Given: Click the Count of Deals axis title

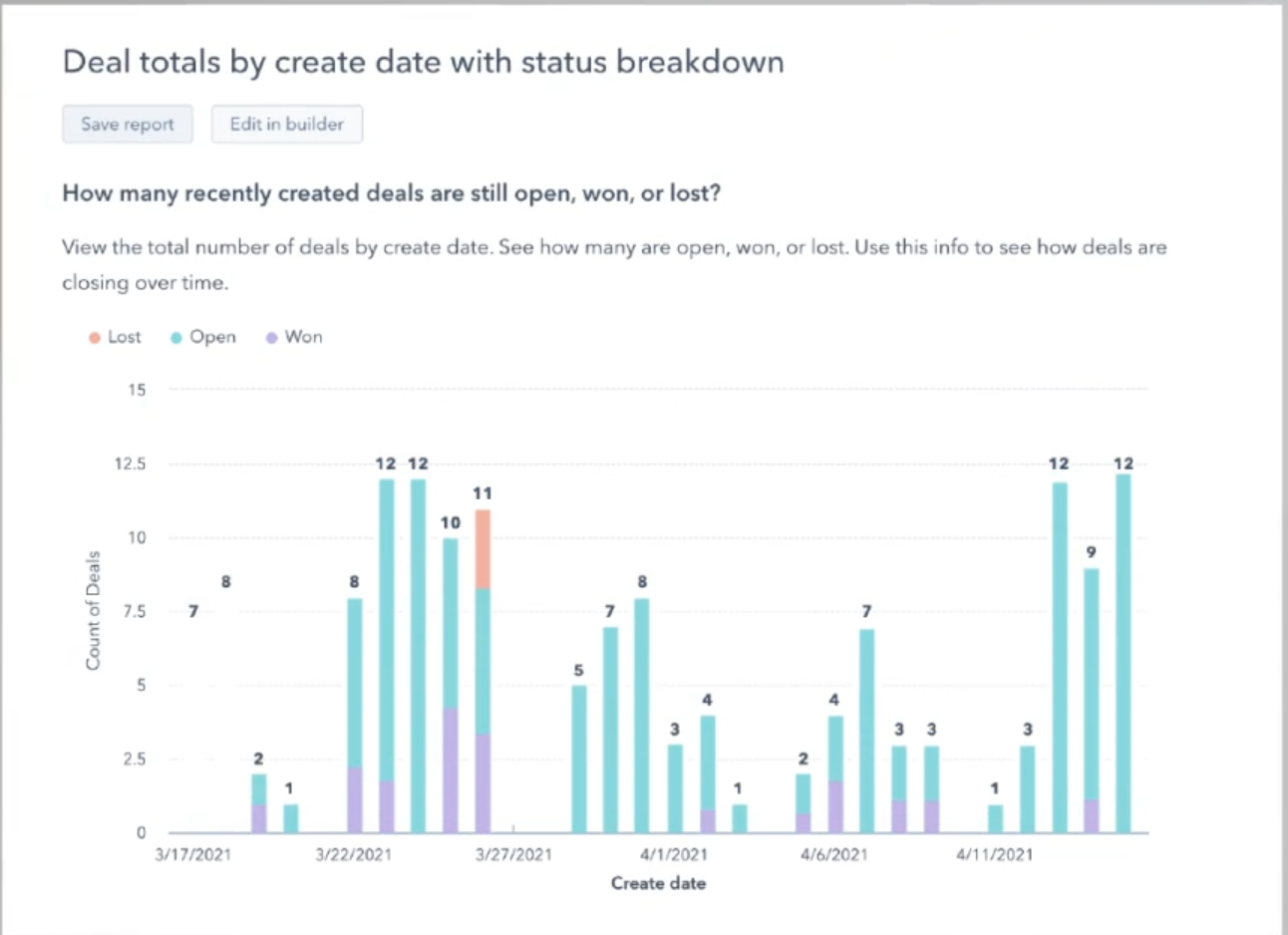Looking at the screenshot, I should (93, 610).
